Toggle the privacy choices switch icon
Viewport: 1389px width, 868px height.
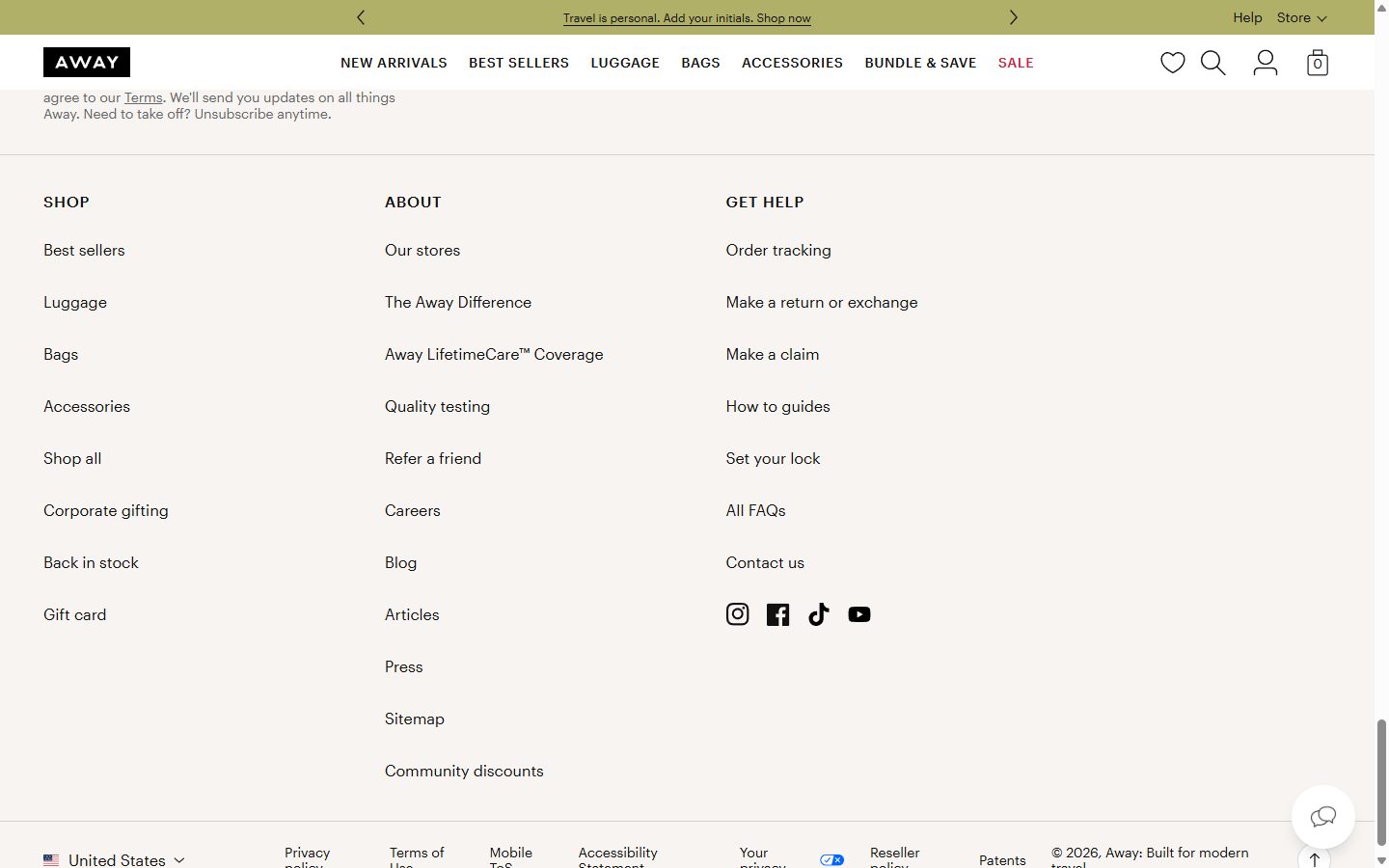point(831,859)
